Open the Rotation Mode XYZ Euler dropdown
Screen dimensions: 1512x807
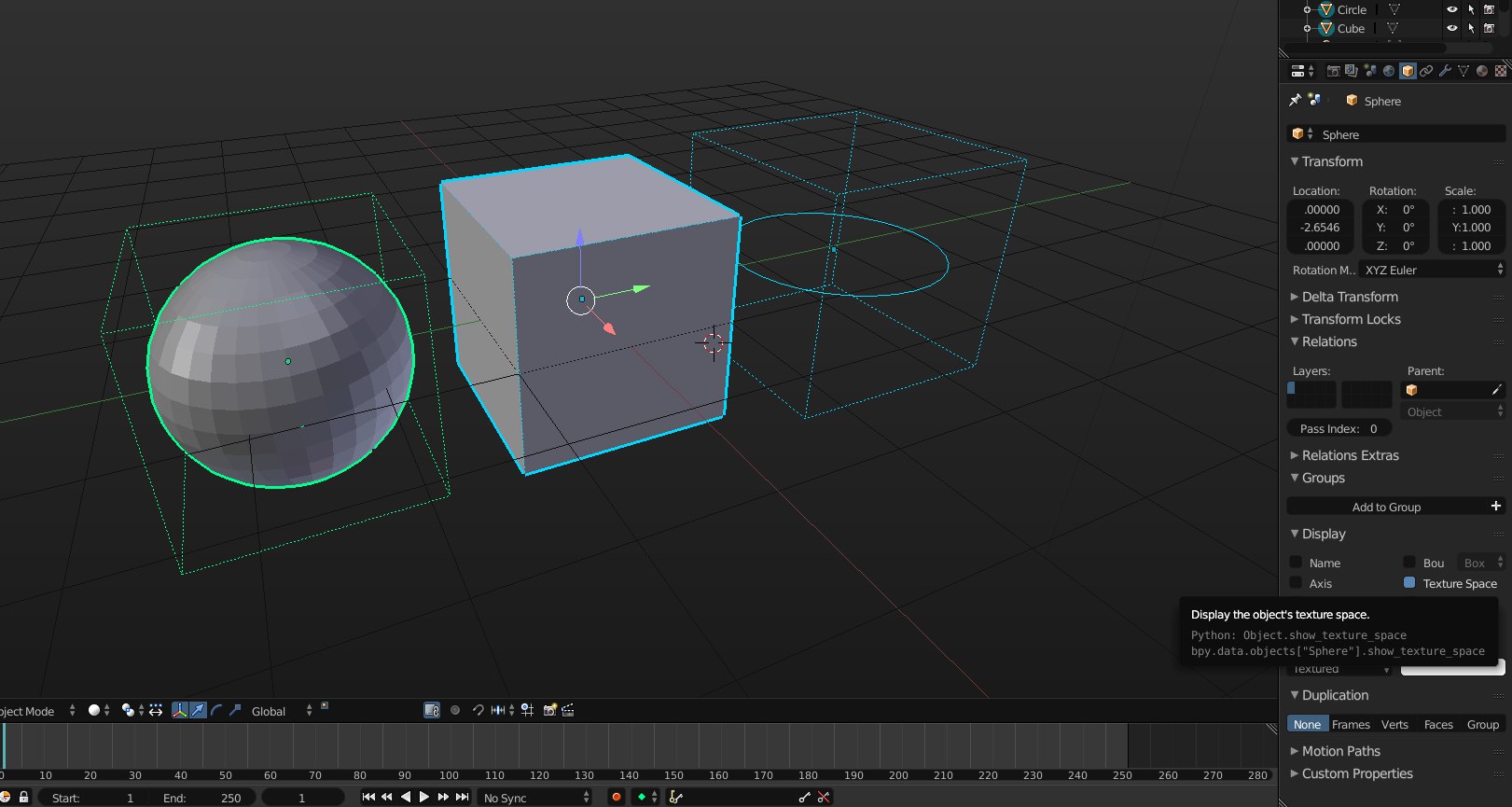1433,270
